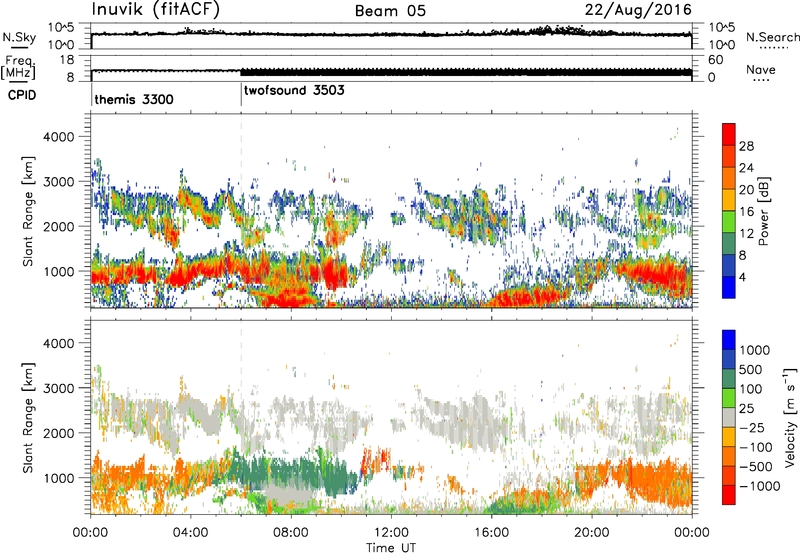Select the 'N.Sky' legend label
This screenshot has width=800, height=554.
tap(19, 37)
